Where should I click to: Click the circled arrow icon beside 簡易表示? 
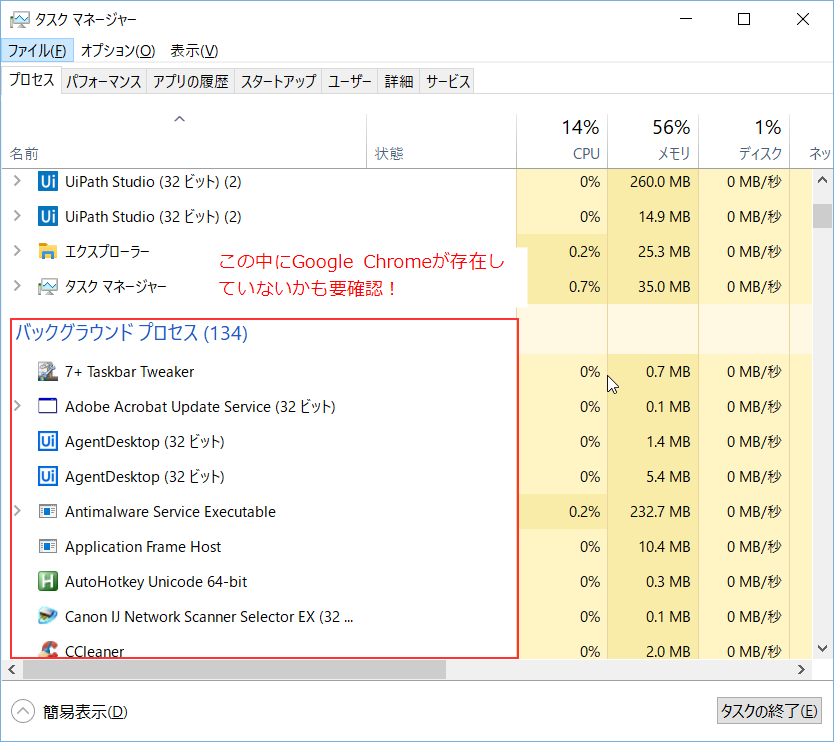point(23,711)
